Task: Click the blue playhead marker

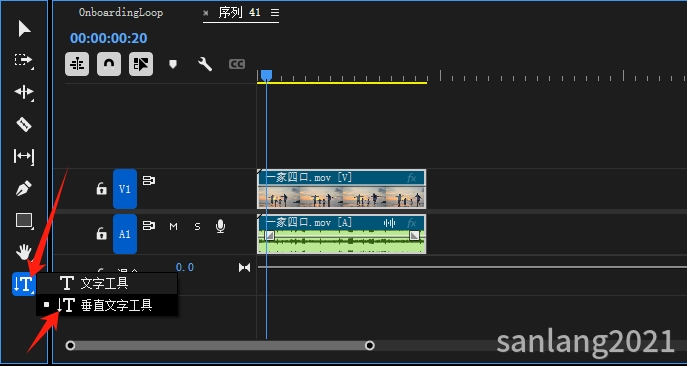Action: (266, 75)
